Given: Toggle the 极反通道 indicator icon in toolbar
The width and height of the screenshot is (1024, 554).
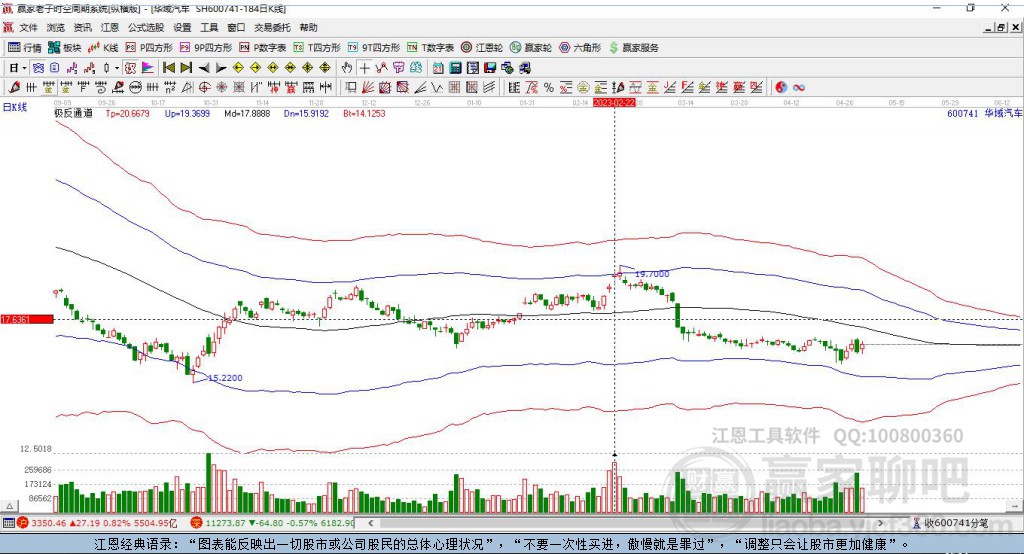Looking at the screenshot, I should click(x=131, y=68).
